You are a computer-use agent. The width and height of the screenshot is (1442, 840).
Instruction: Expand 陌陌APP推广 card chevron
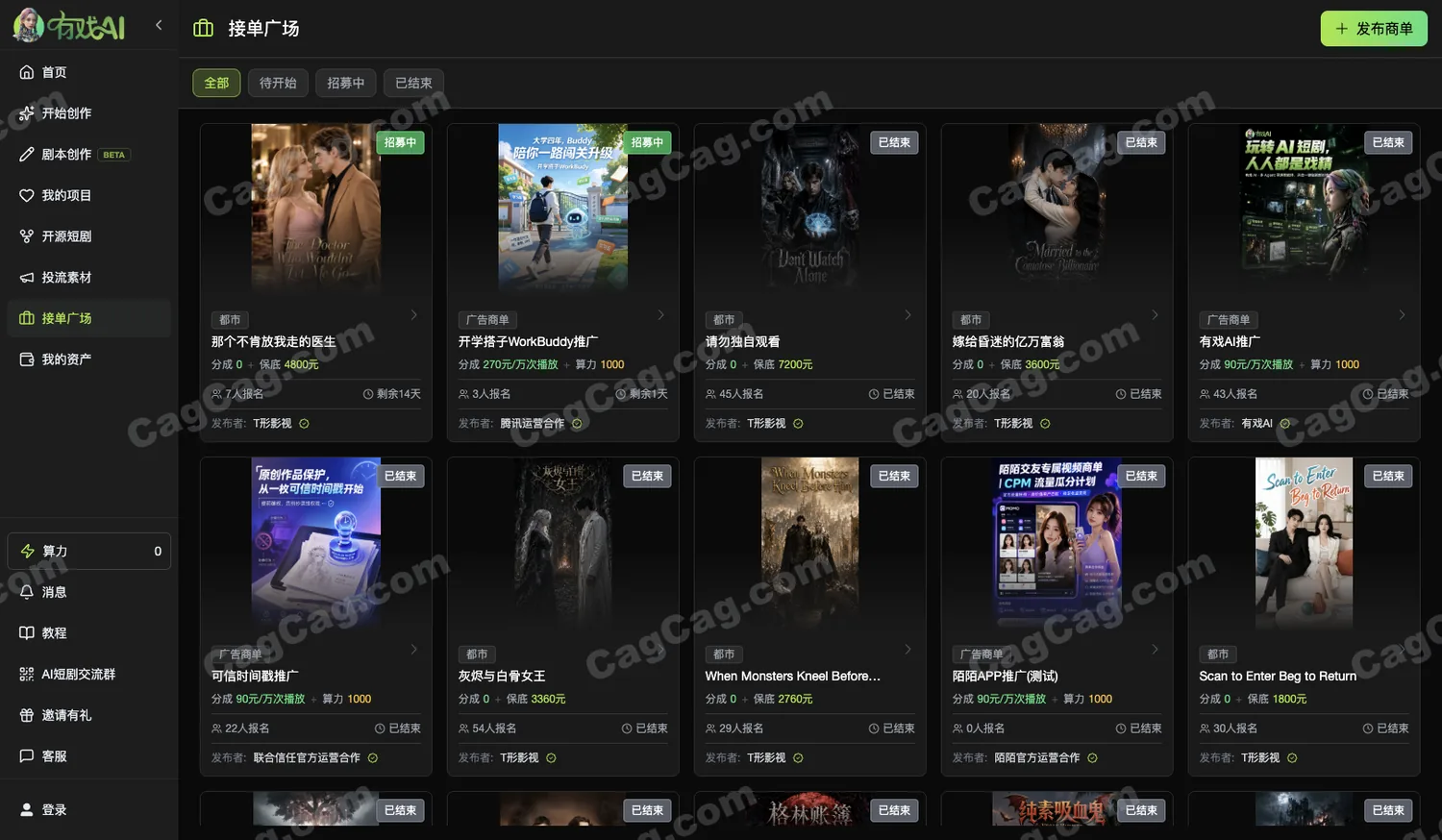1156,650
